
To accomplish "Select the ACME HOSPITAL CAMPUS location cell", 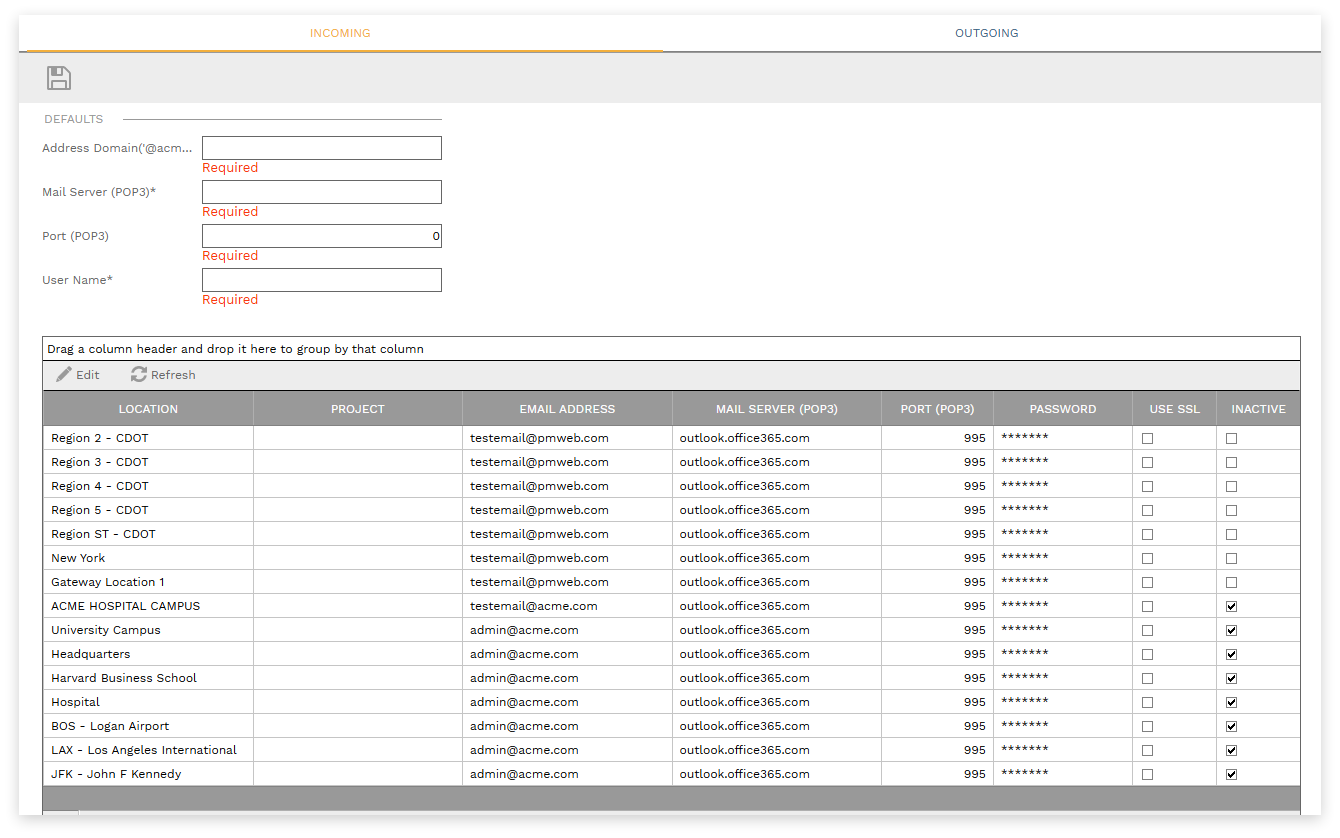I will click(126, 606).
